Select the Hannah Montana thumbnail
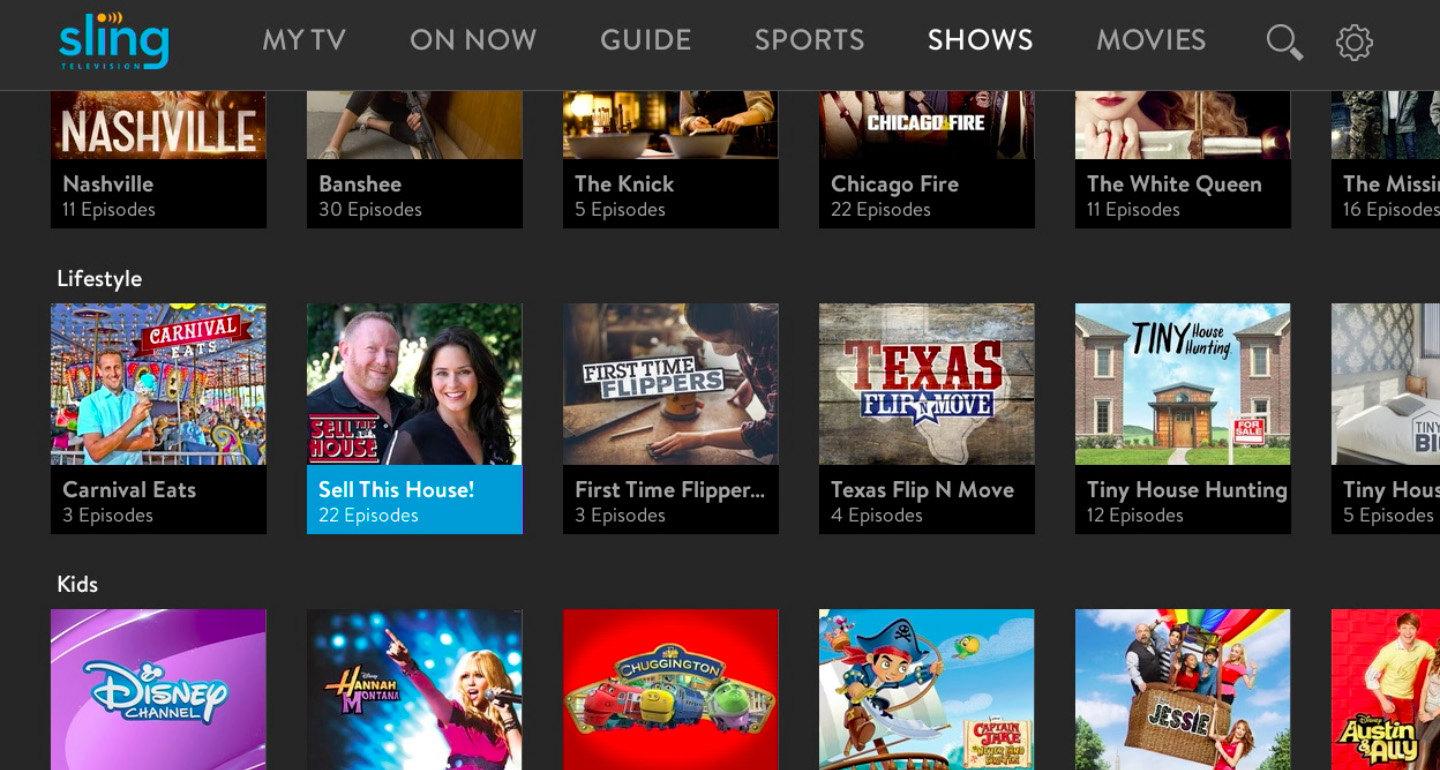The width and height of the screenshot is (1440, 770). tap(415, 690)
